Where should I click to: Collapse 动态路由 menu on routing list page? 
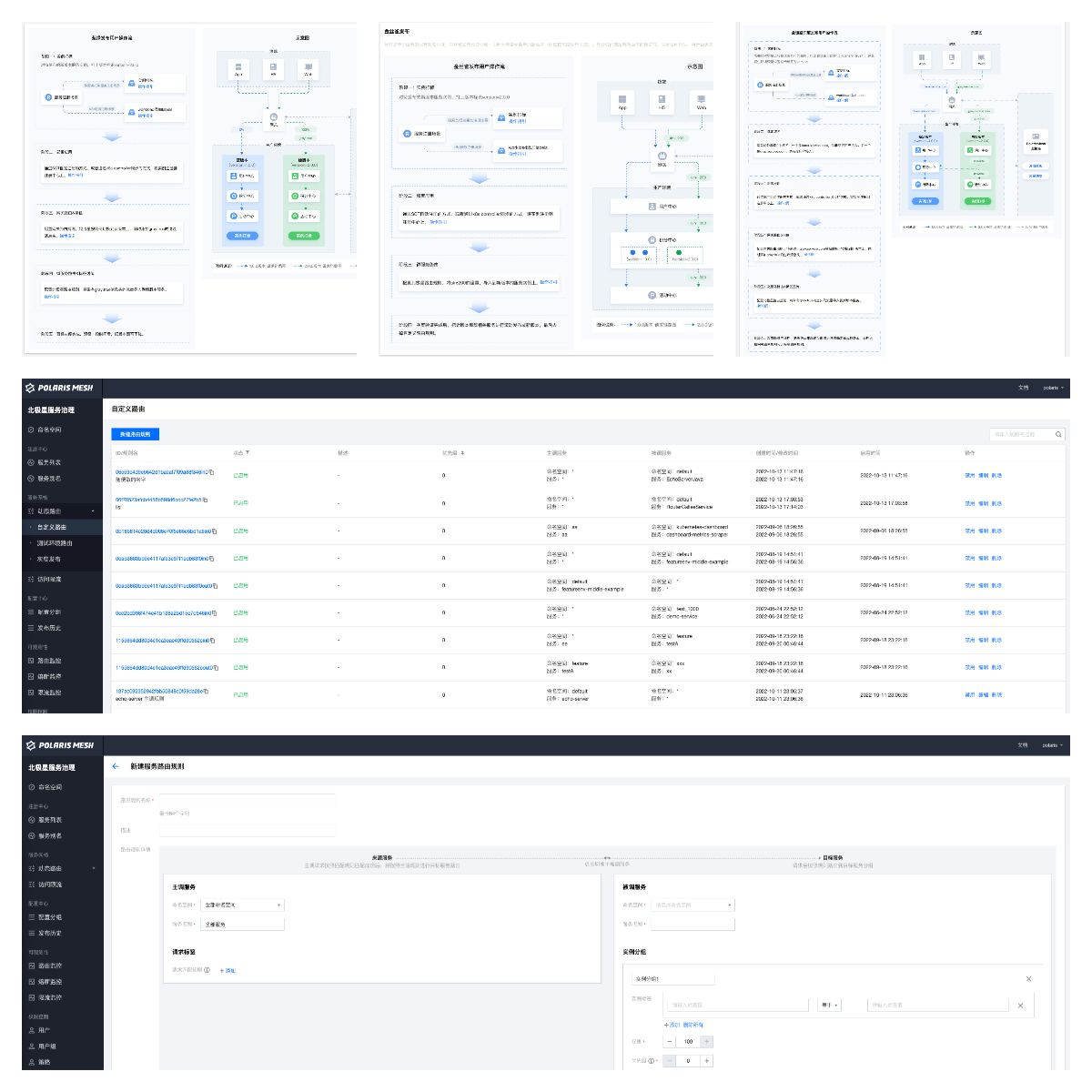point(93,511)
